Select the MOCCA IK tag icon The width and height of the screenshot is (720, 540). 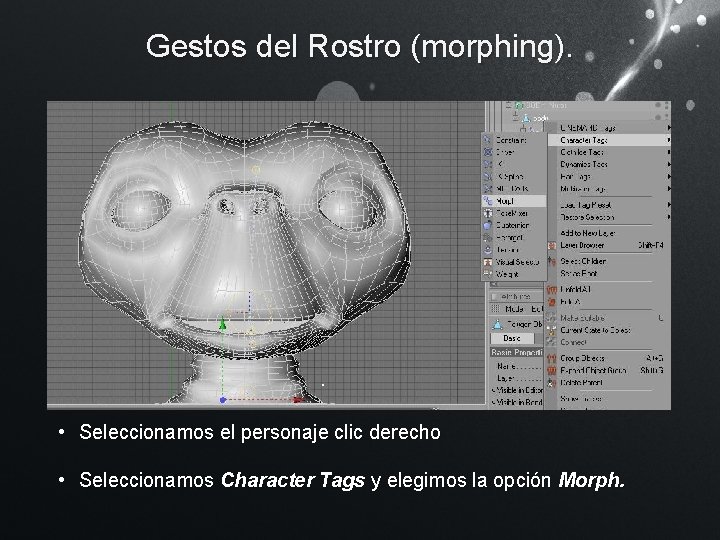488,189
